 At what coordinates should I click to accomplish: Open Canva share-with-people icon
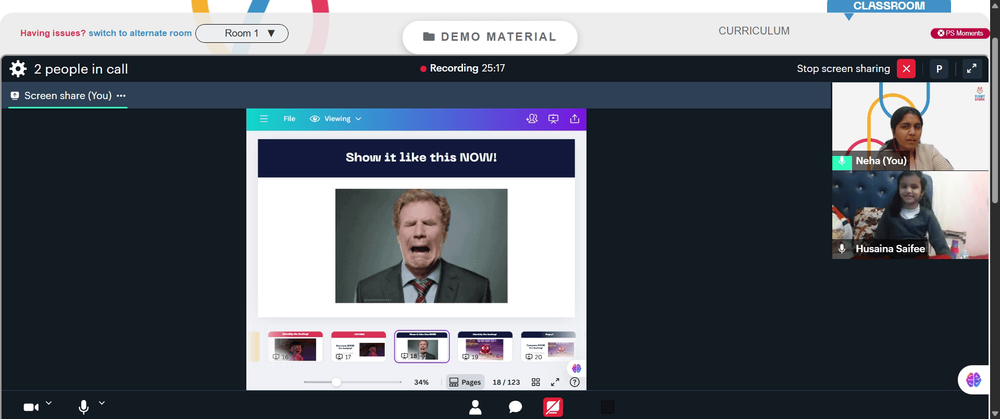532,119
